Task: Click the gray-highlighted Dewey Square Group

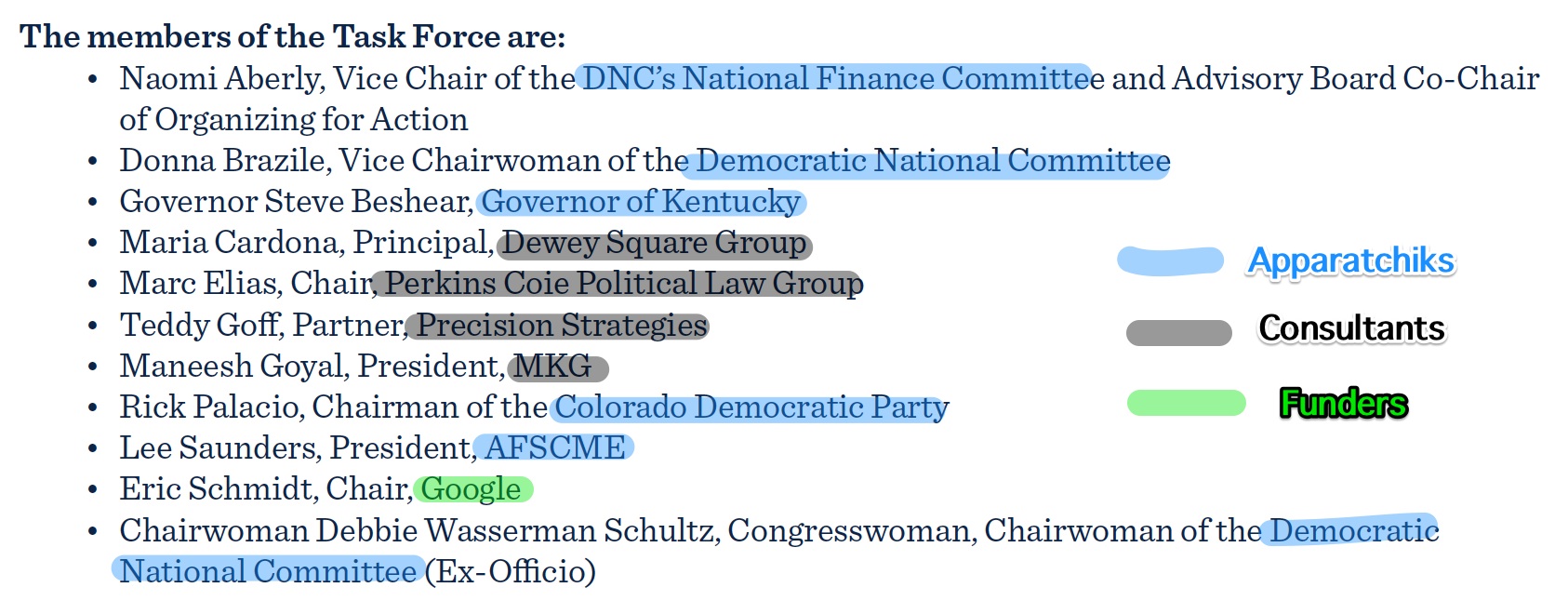Action: tap(656, 244)
